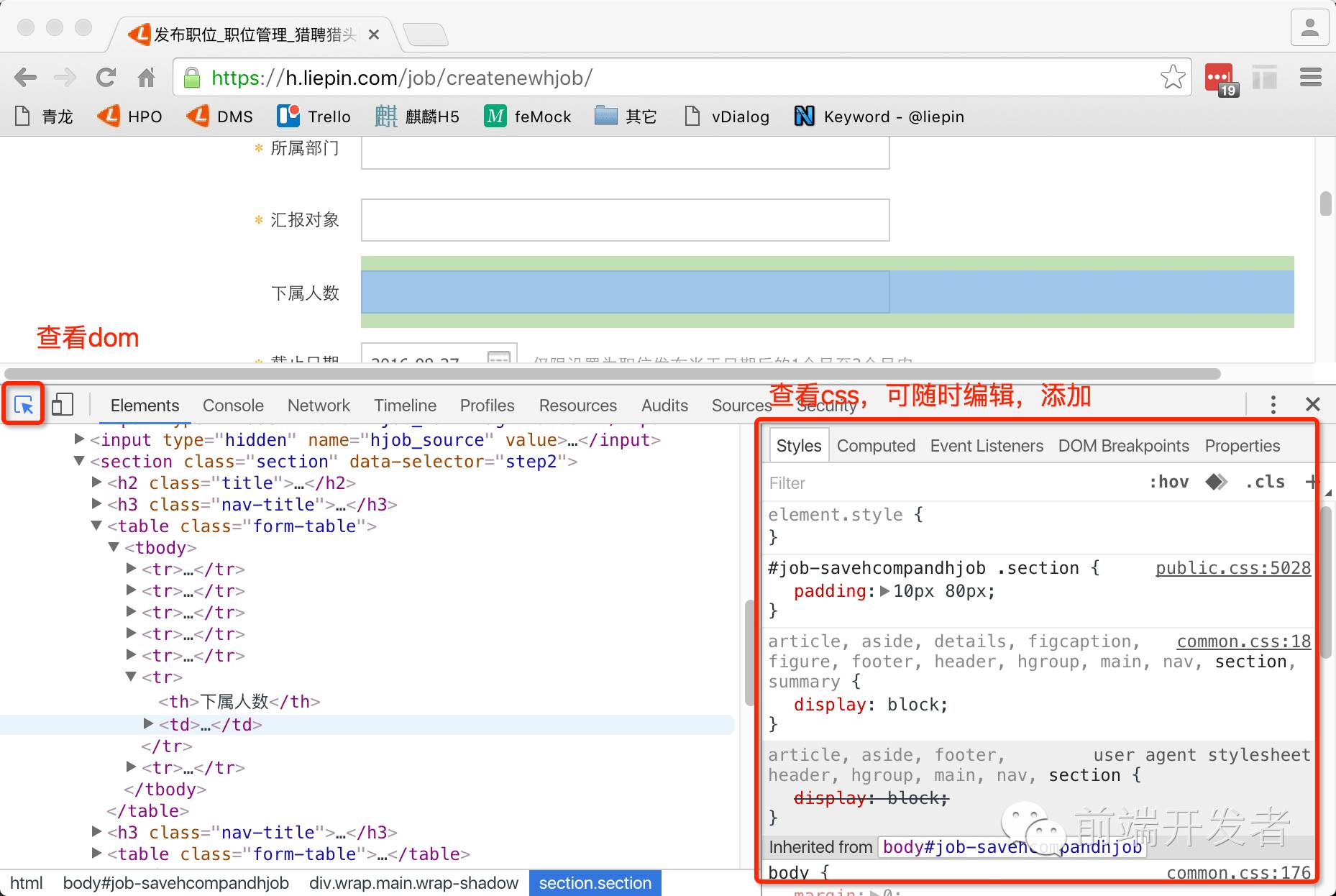
Task: Click the browser Forward arrow
Action: tap(65, 77)
